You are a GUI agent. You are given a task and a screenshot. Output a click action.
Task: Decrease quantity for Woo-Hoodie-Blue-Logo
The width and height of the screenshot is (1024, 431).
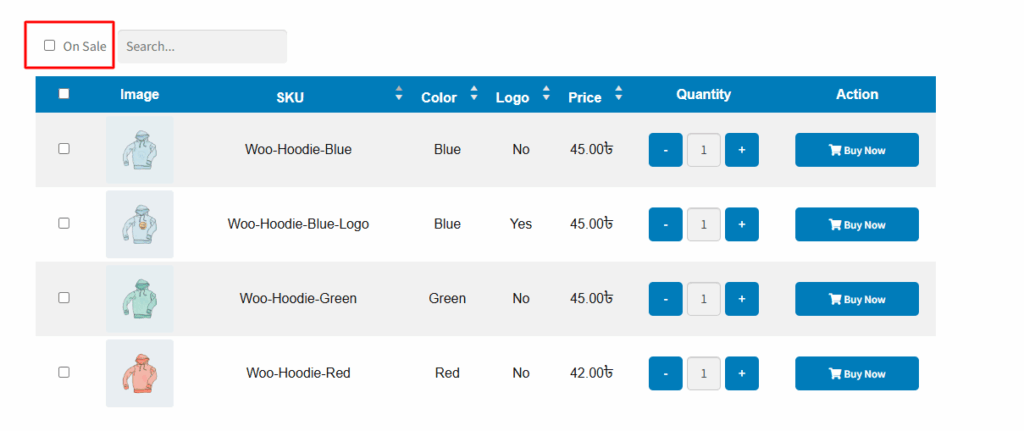pyautogui.click(x=665, y=225)
